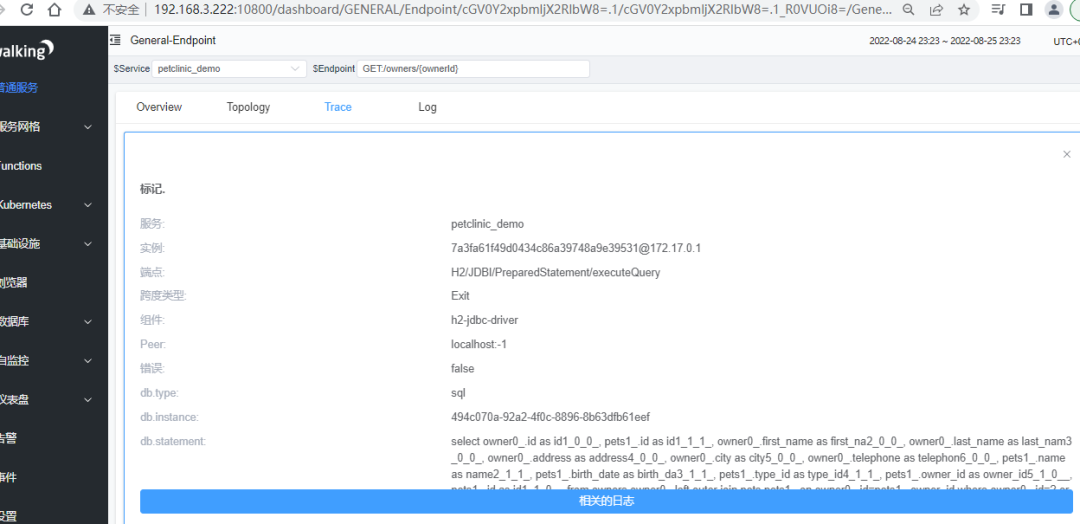Click the UTC timezone label

1066,41
